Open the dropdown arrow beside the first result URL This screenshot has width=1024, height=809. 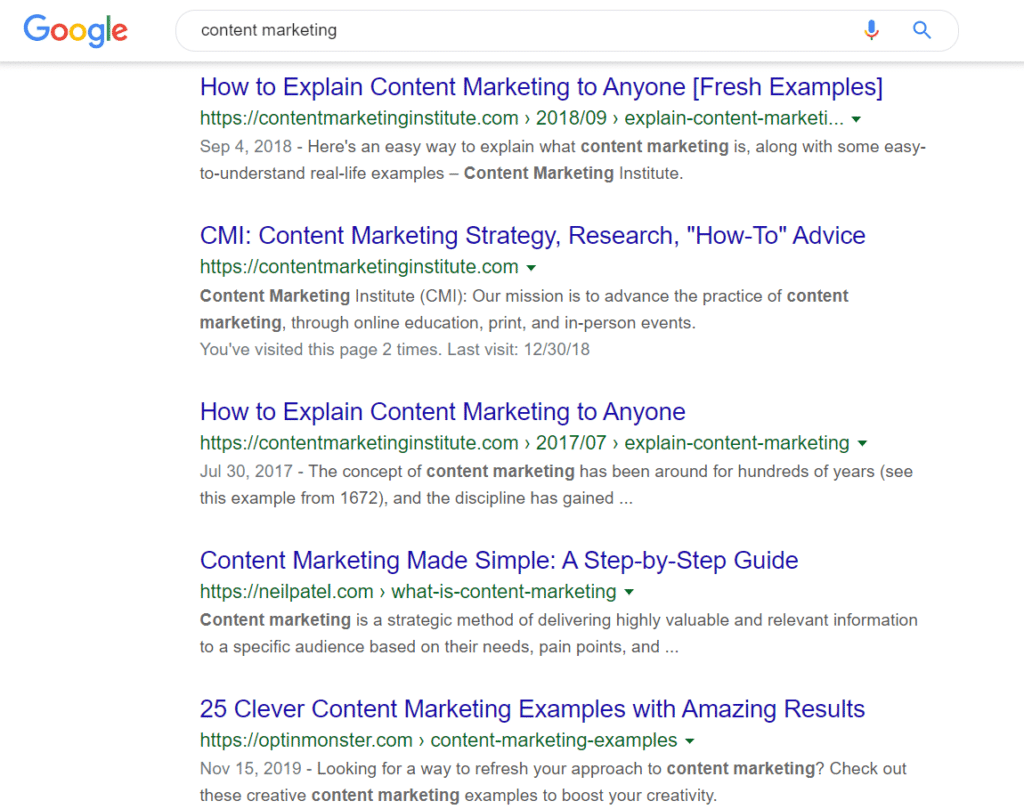[x=856, y=118]
